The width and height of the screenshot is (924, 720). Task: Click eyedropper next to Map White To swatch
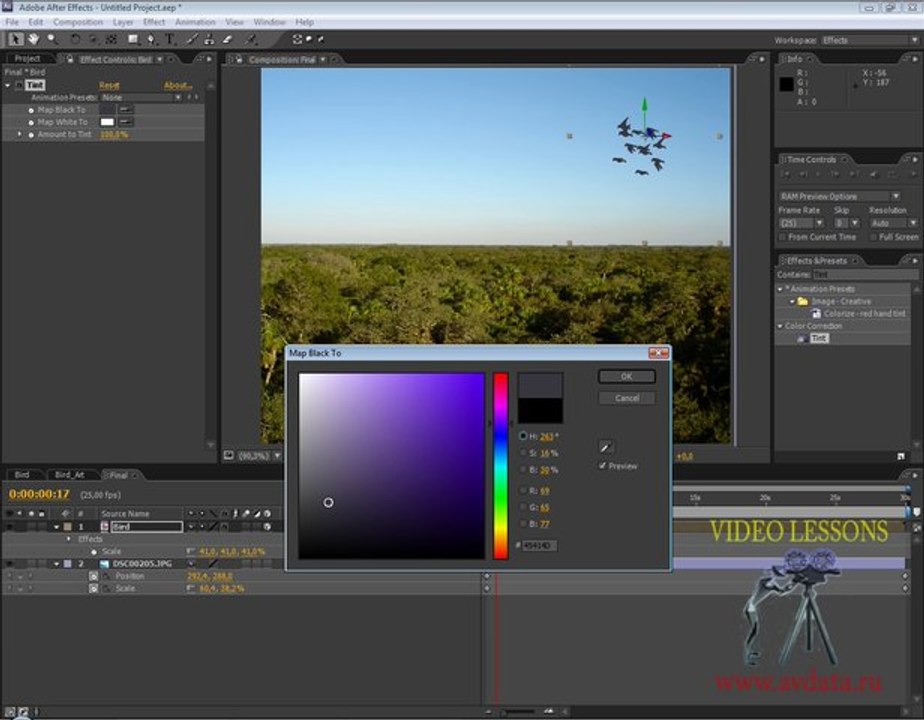(127, 122)
